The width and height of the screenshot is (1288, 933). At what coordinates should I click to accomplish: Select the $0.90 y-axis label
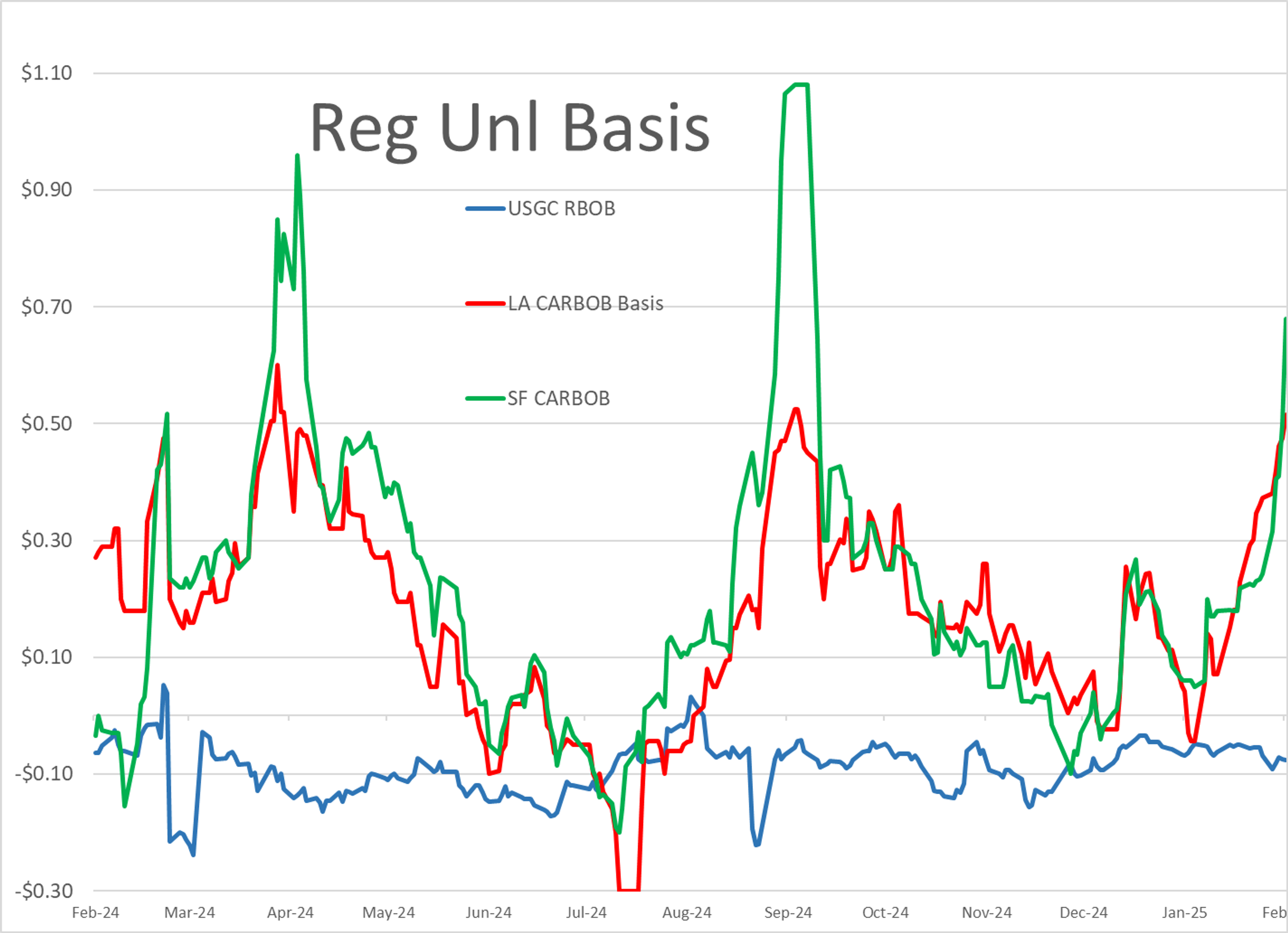point(47,189)
